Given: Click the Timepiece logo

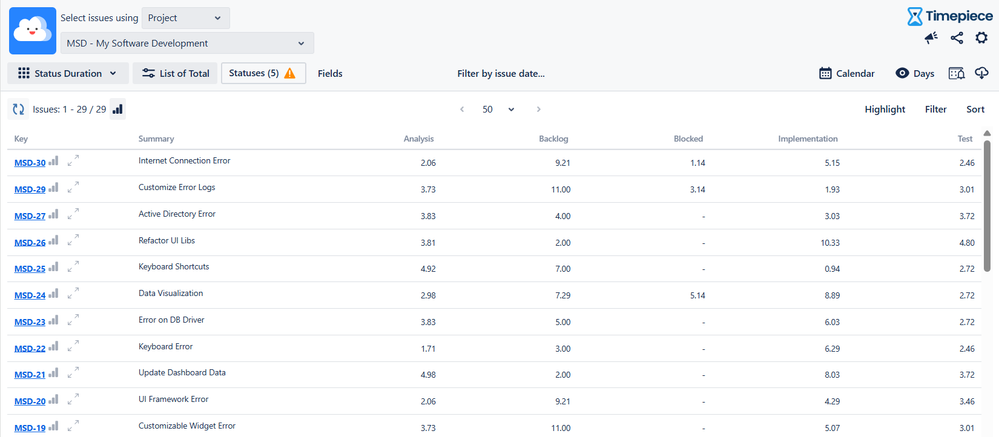Looking at the screenshot, I should point(949,16).
